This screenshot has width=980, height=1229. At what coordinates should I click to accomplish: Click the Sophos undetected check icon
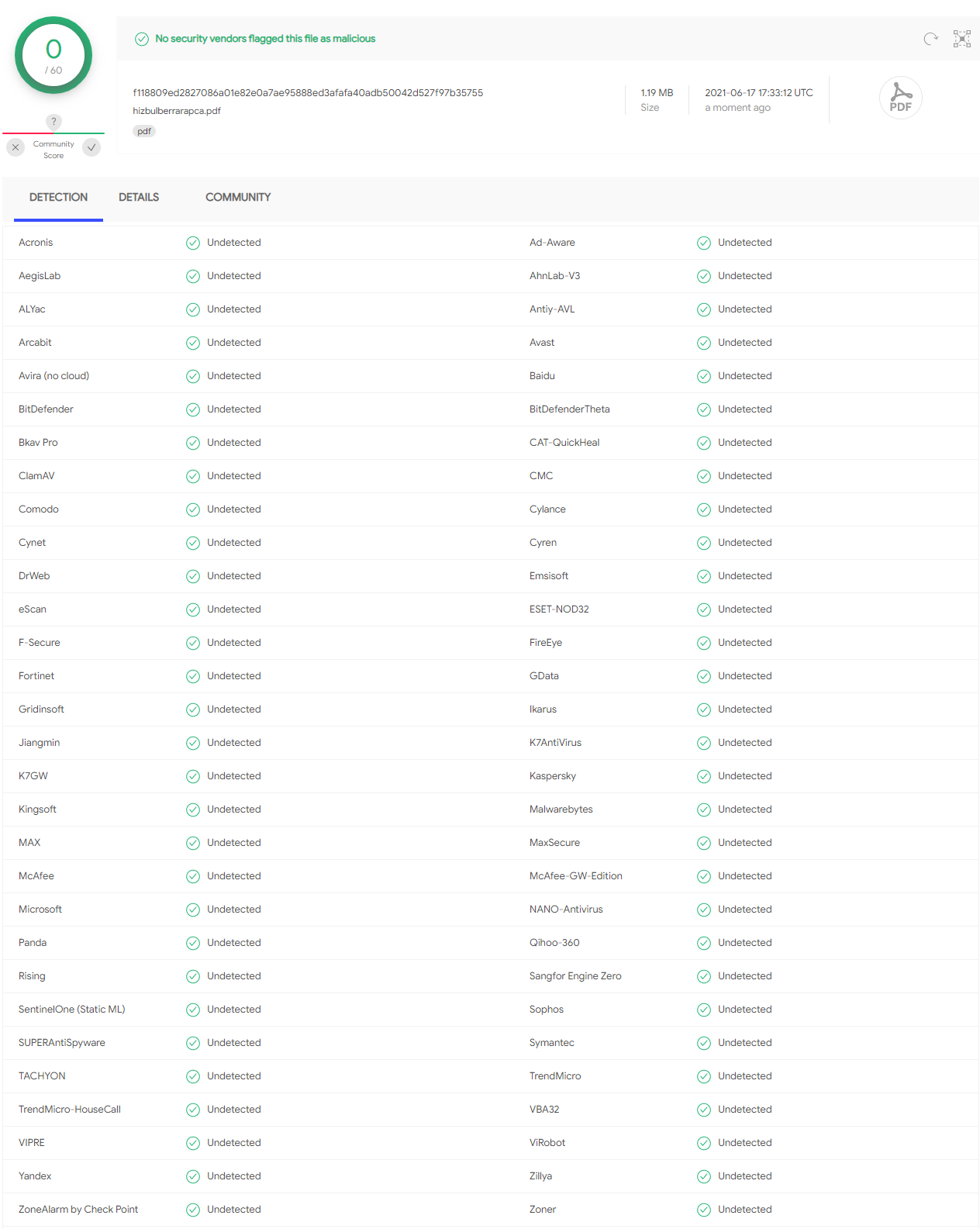pyautogui.click(x=704, y=1010)
